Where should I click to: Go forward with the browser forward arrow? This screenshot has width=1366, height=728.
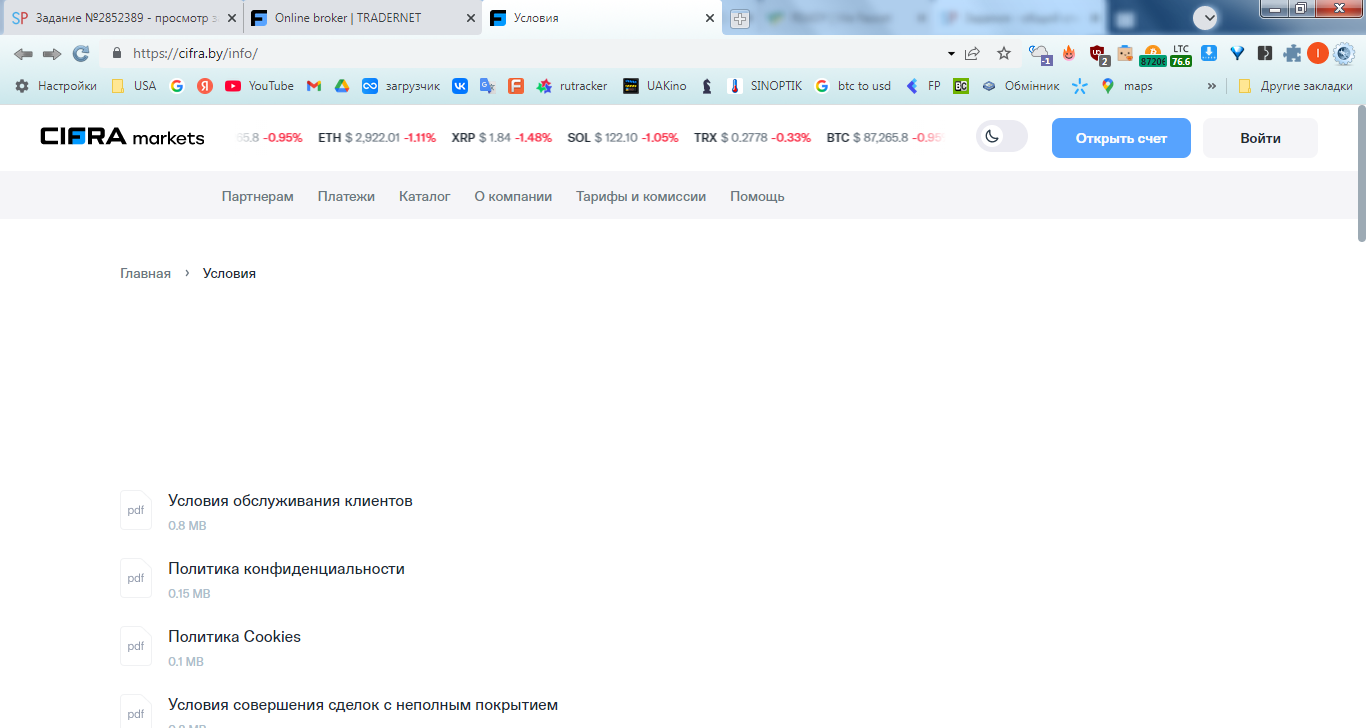pyautogui.click(x=52, y=53)
